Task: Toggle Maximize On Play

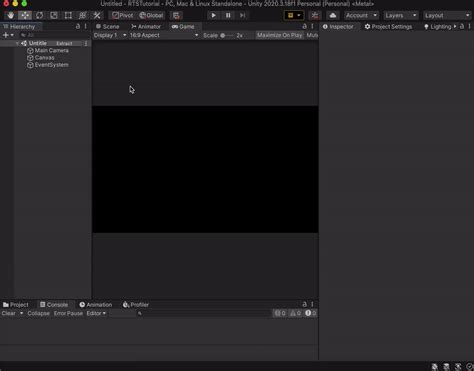Action: [279, 35]
